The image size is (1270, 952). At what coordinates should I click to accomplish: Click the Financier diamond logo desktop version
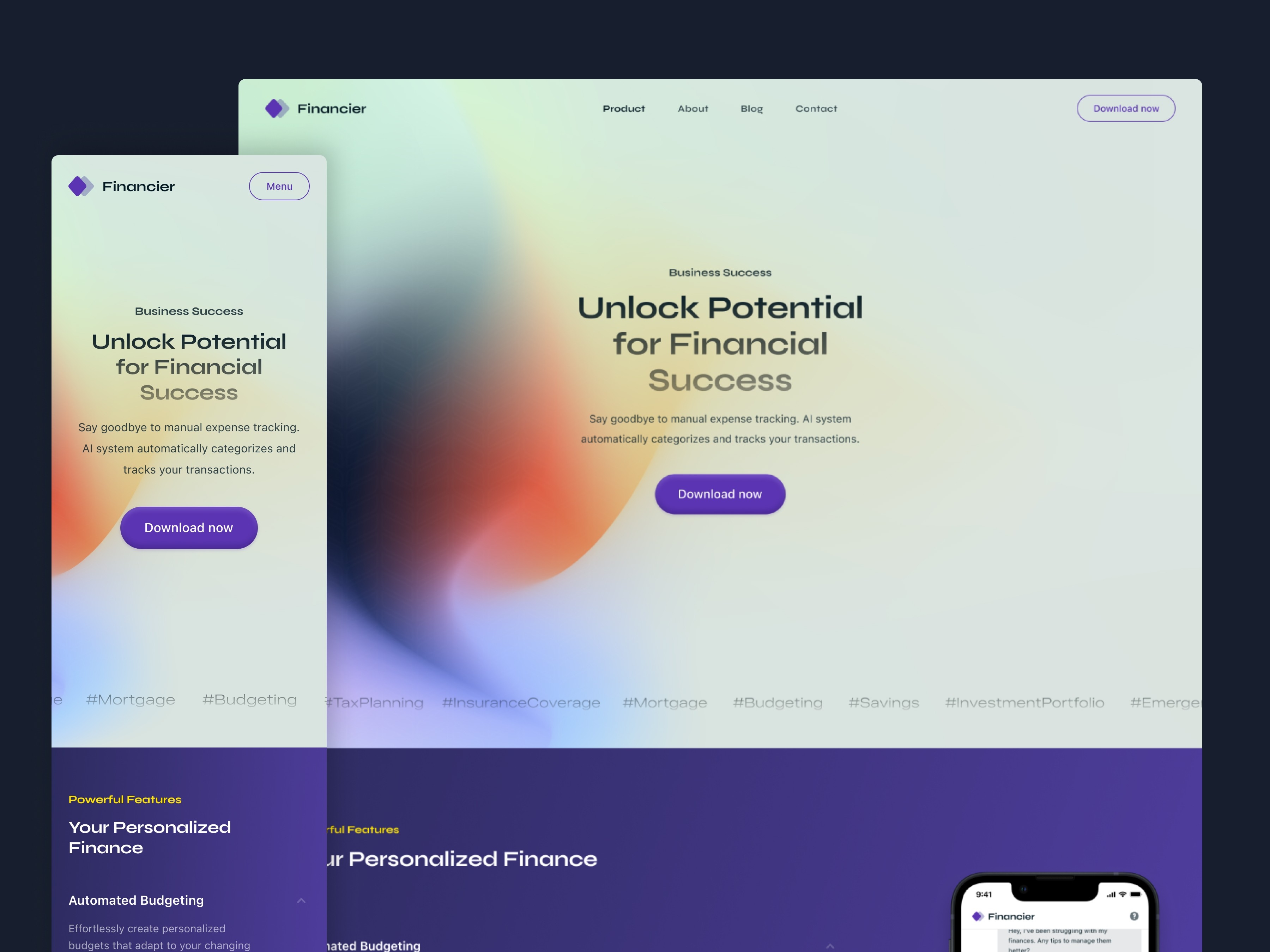point(278,108)
